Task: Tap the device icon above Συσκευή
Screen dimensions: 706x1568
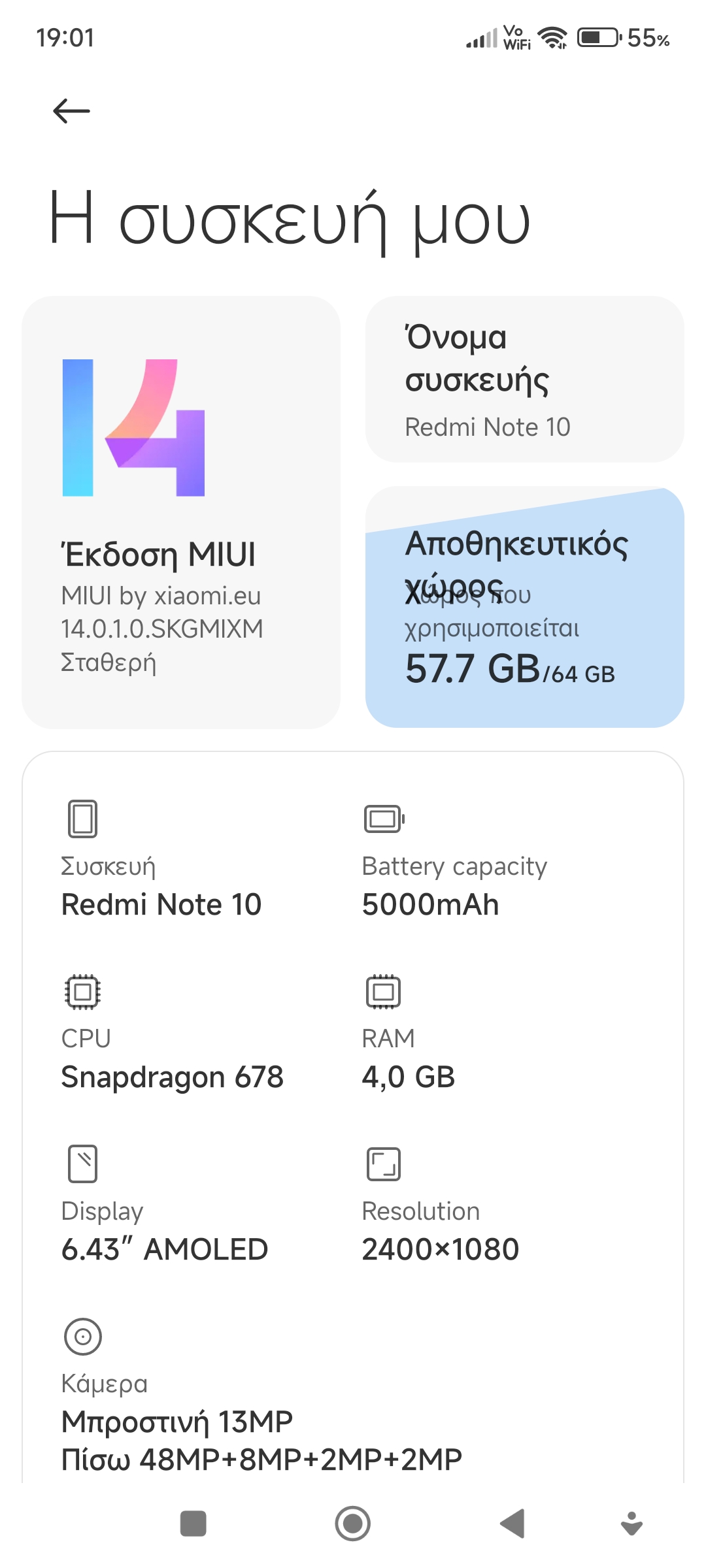Action: point(82,819)
